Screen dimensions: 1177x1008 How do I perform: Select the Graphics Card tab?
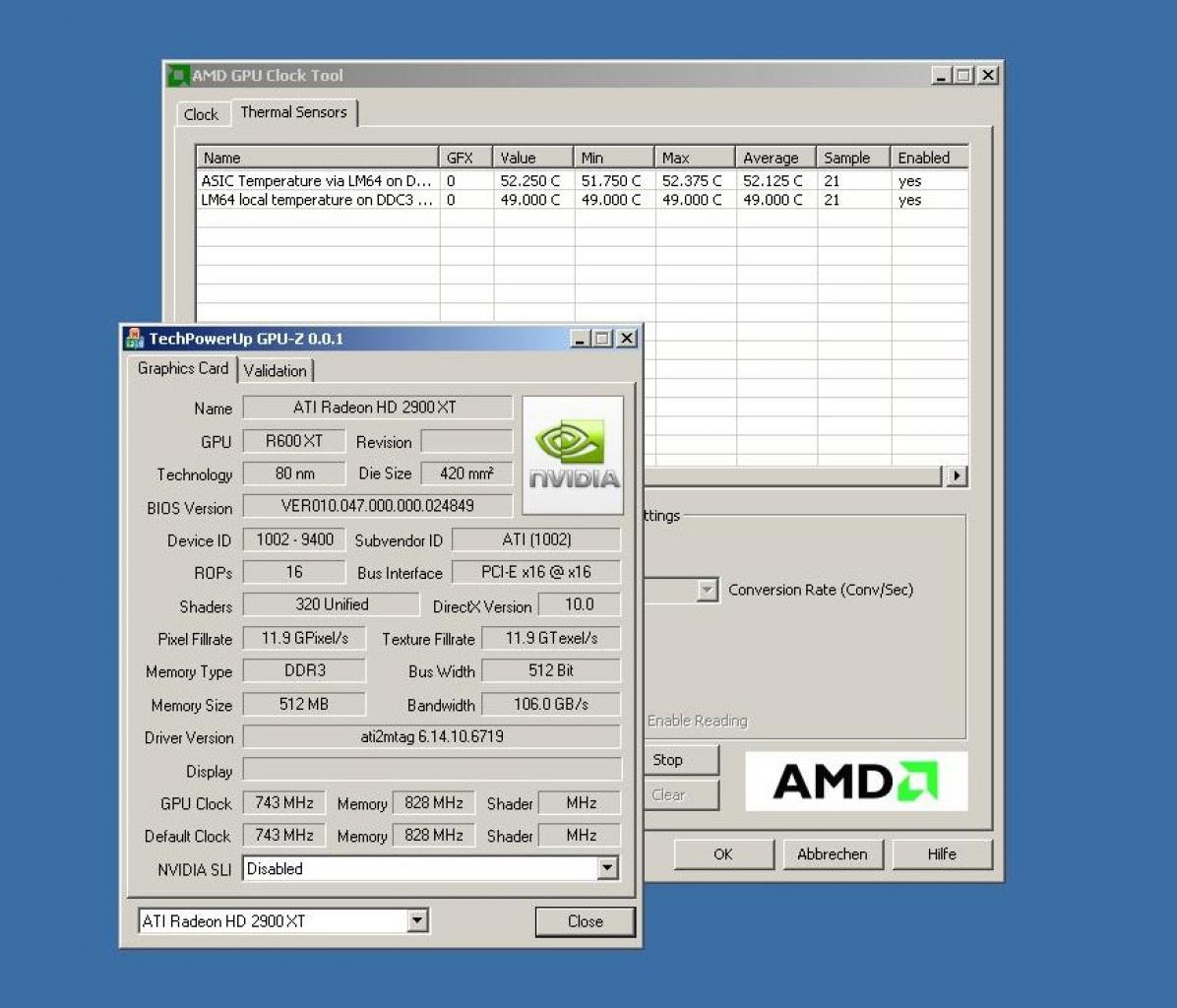(x=182, y=368)
